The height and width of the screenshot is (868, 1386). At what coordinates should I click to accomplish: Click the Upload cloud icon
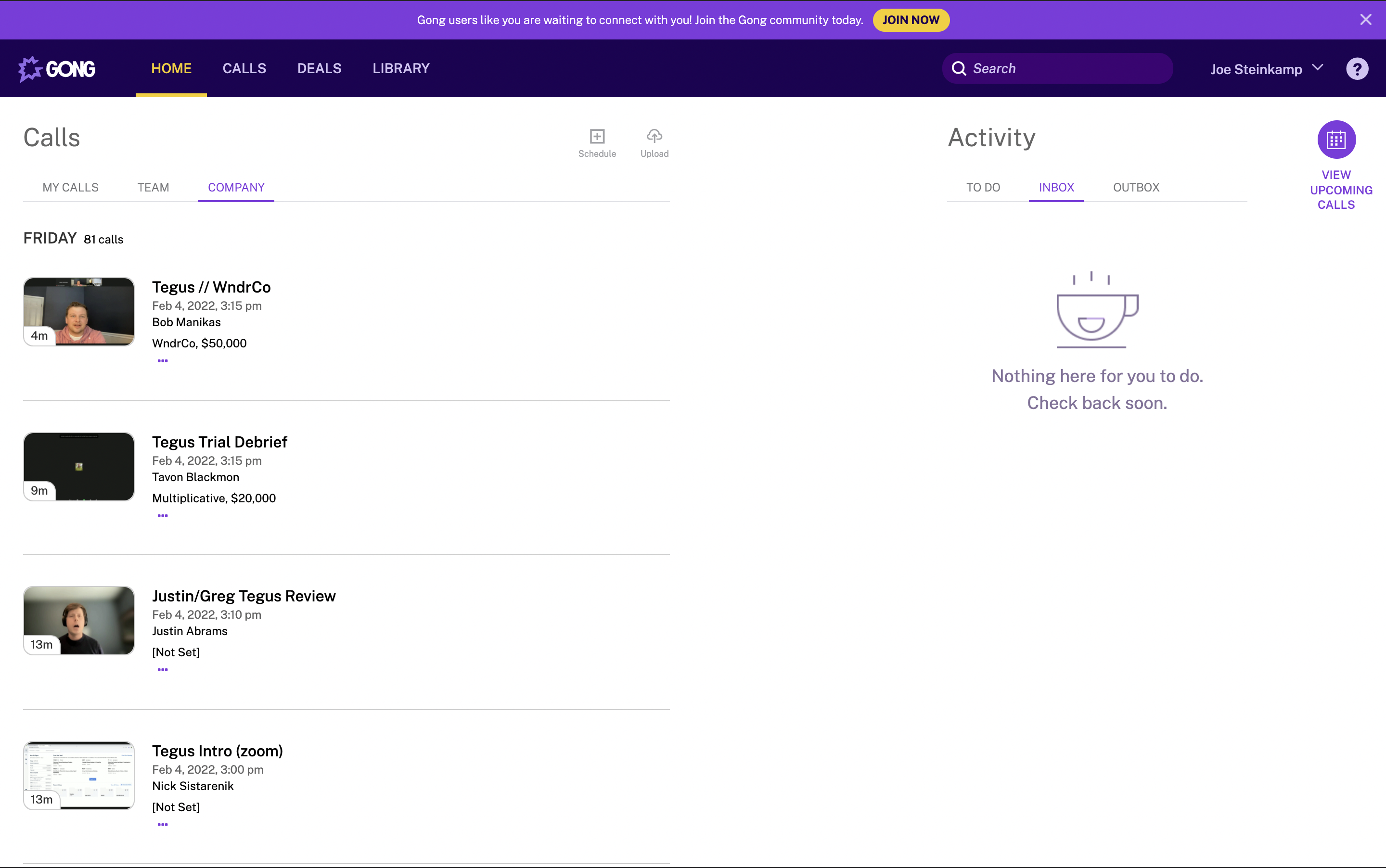pyautogui.click(x=654, y=136)
